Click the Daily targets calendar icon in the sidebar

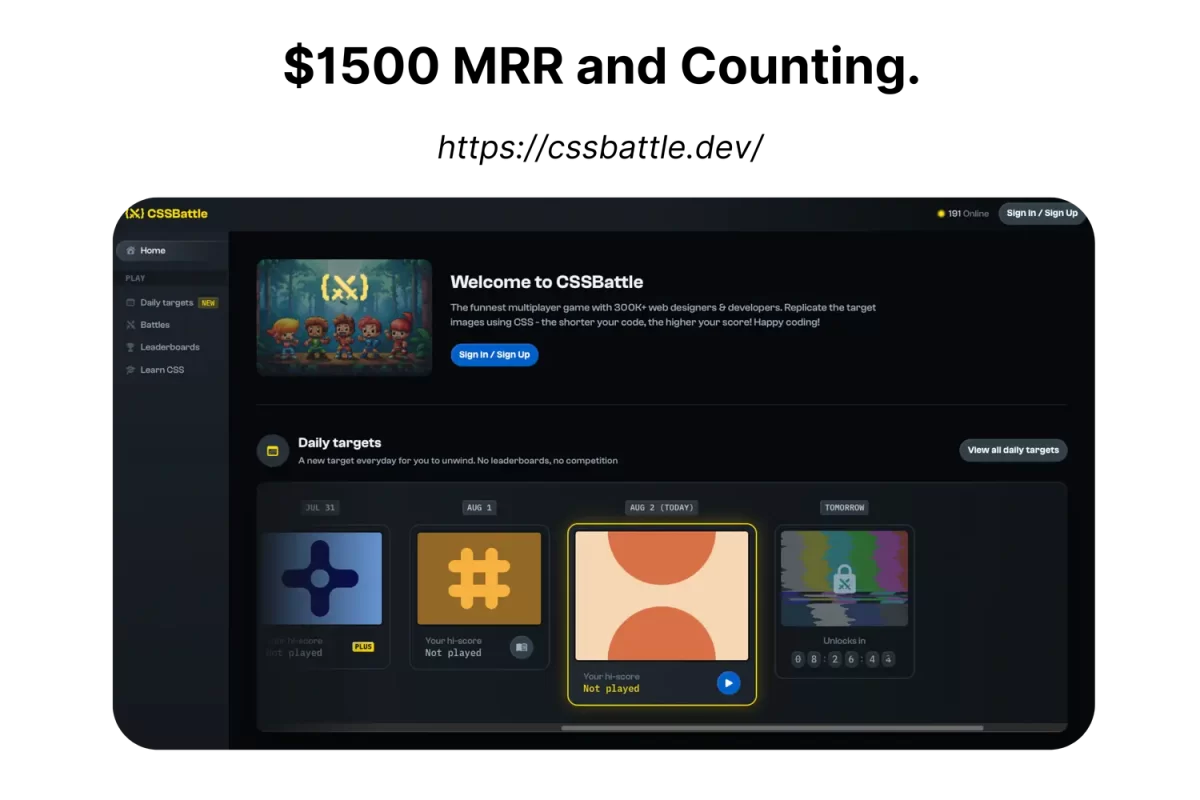pos(130,303)
